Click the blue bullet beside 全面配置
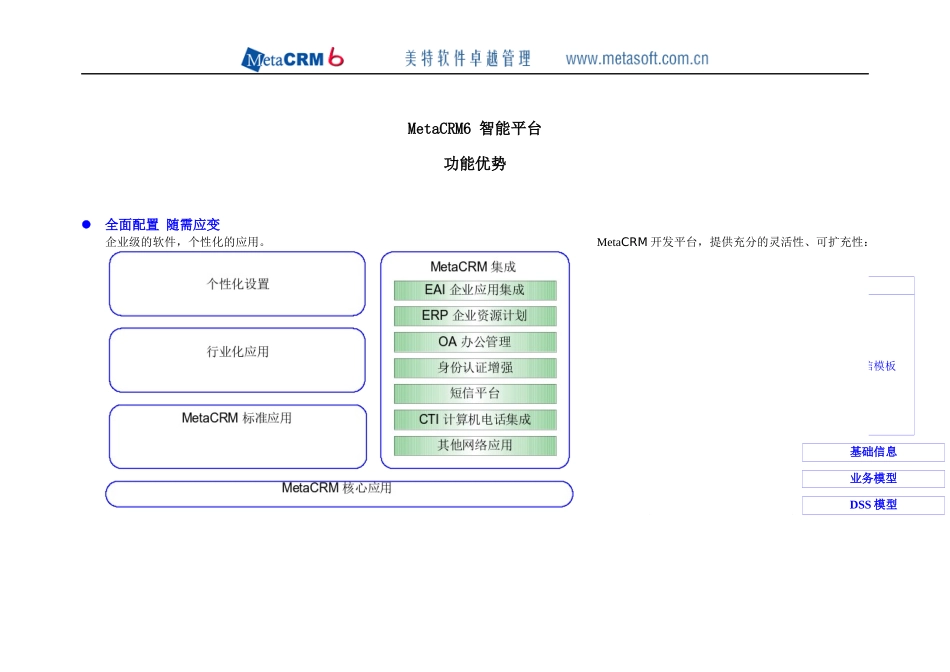The width and height of the screenshot is (950, 672). pos(86,225)
